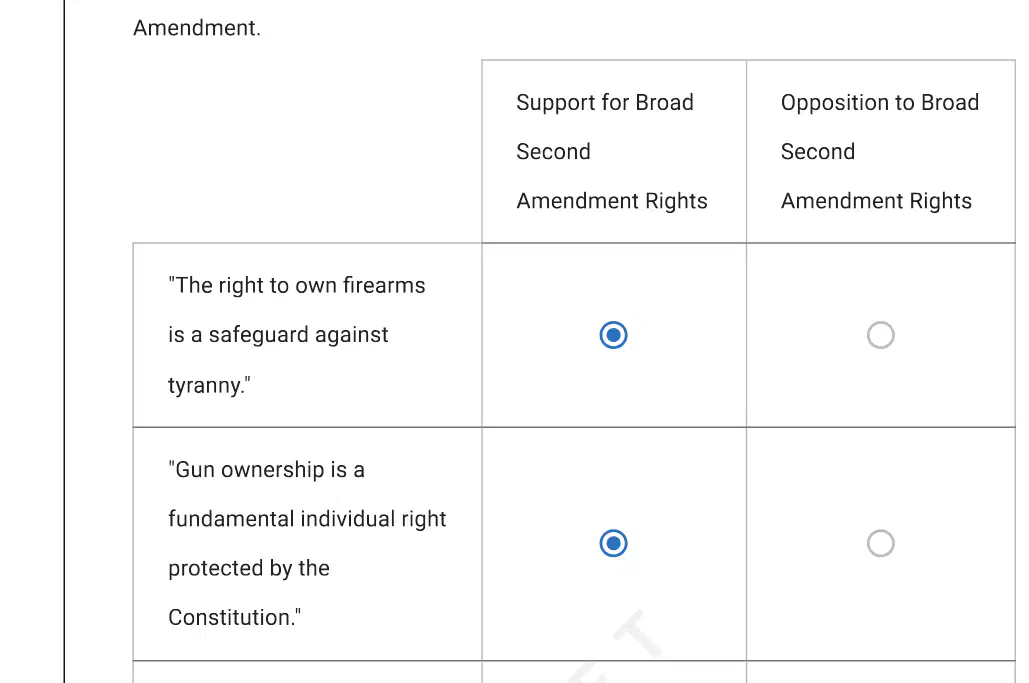1029x683 pixels.
Task: Choose Support radio for gun ownership statement
Action: point(614,543)
